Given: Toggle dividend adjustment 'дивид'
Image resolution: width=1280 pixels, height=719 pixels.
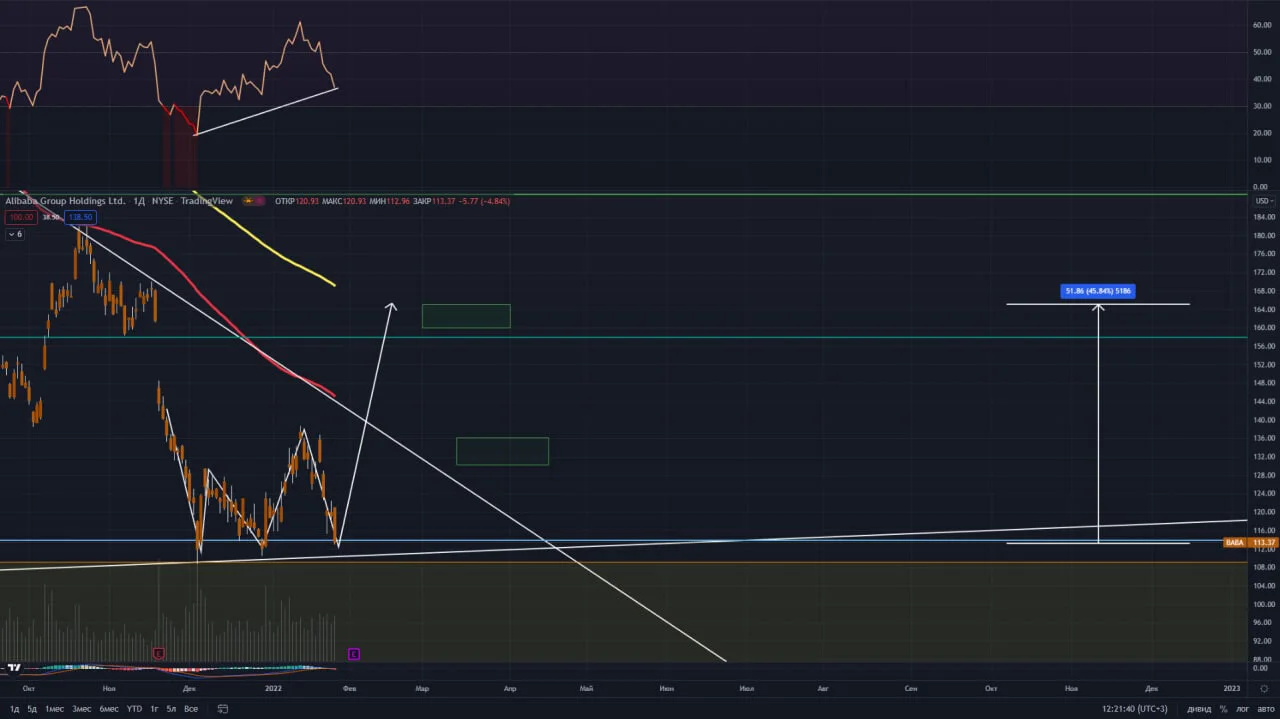Looking at the screenshot, I should click(x=1198, y=709).
